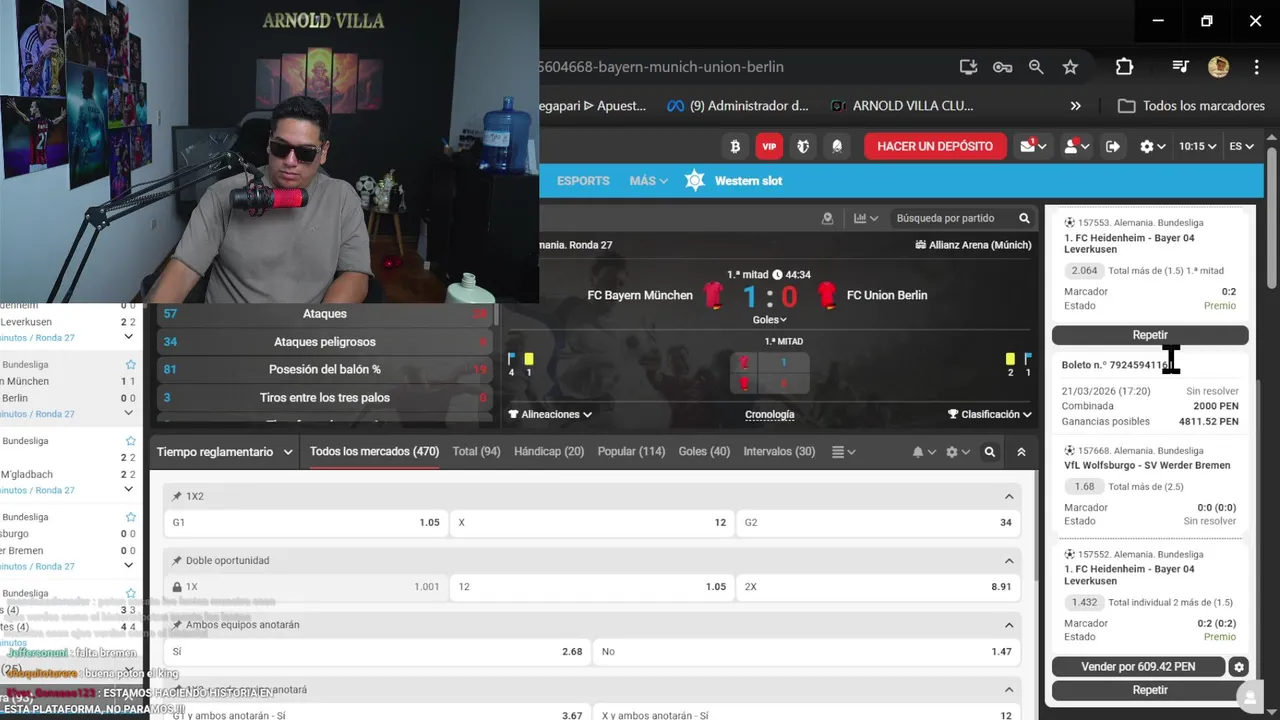
Task: Expand the Clasificación section
Action: [990, 414]
